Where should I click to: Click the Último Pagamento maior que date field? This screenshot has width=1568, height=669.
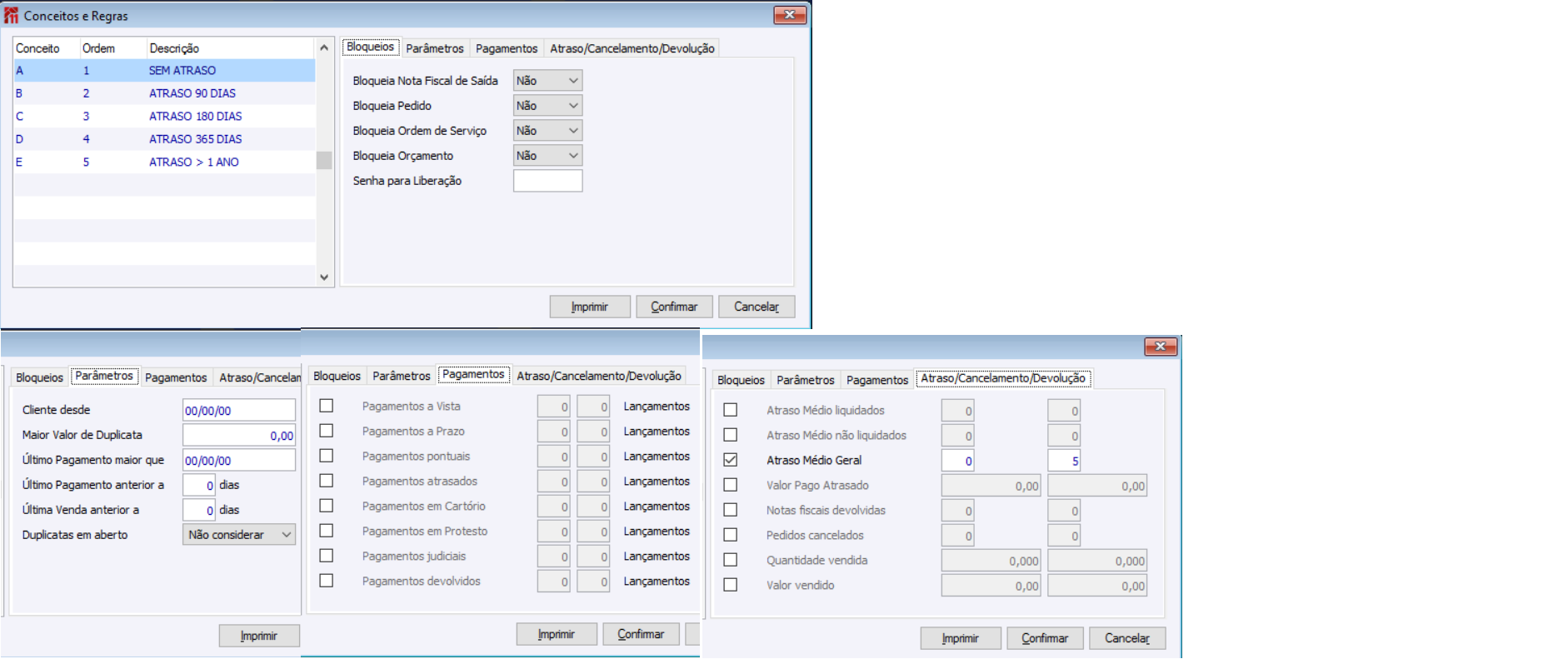click(x=239, y=460)
